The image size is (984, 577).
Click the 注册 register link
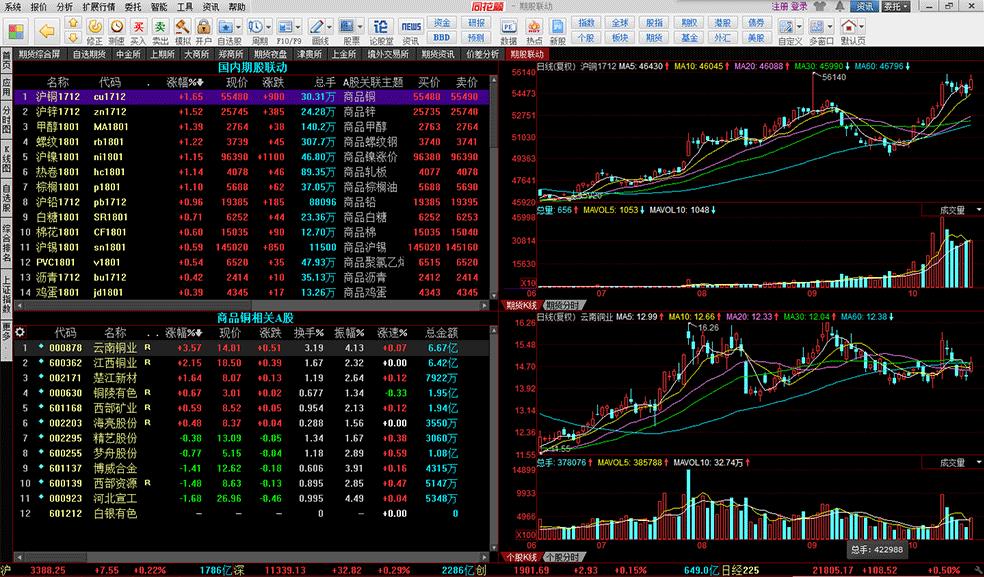779,6
